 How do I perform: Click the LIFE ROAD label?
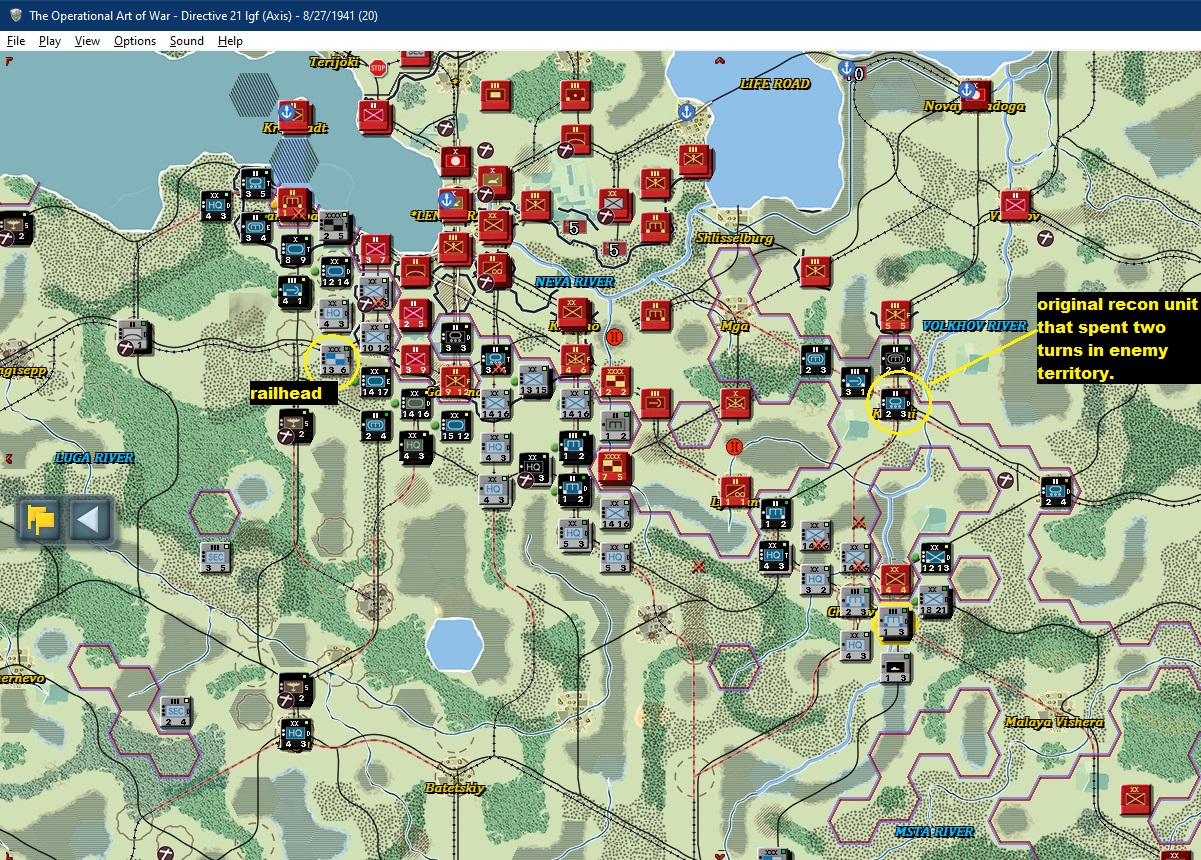click(775, 84)
